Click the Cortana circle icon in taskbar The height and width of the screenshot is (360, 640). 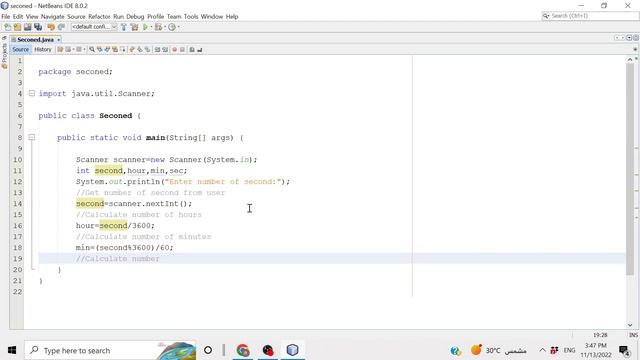coord(208,350)
